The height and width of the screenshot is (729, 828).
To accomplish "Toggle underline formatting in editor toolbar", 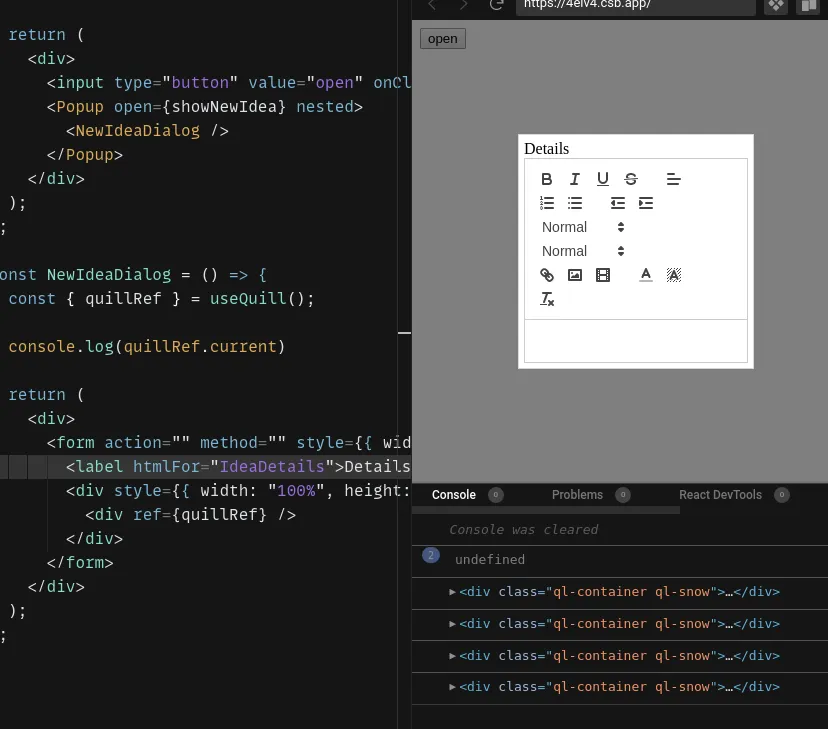I will point(603,179).
